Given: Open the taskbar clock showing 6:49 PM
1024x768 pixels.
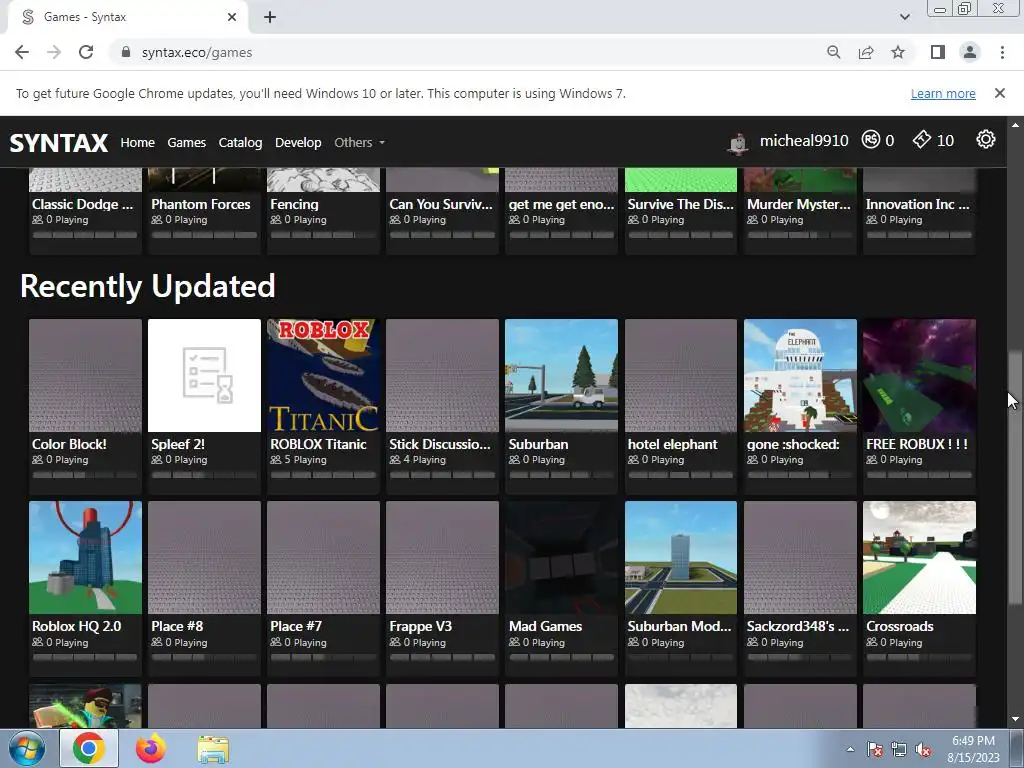Looking at the screenshot, I should pyautogui.click(x=973, y=749).
